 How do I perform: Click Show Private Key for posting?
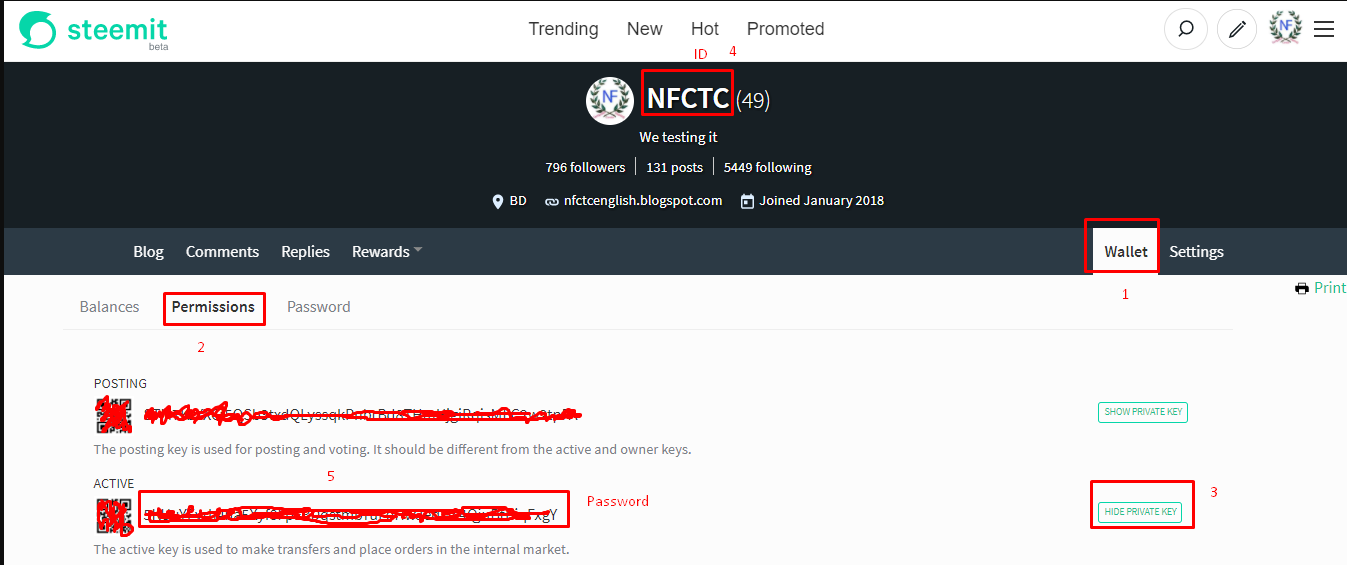(1143, 412)
